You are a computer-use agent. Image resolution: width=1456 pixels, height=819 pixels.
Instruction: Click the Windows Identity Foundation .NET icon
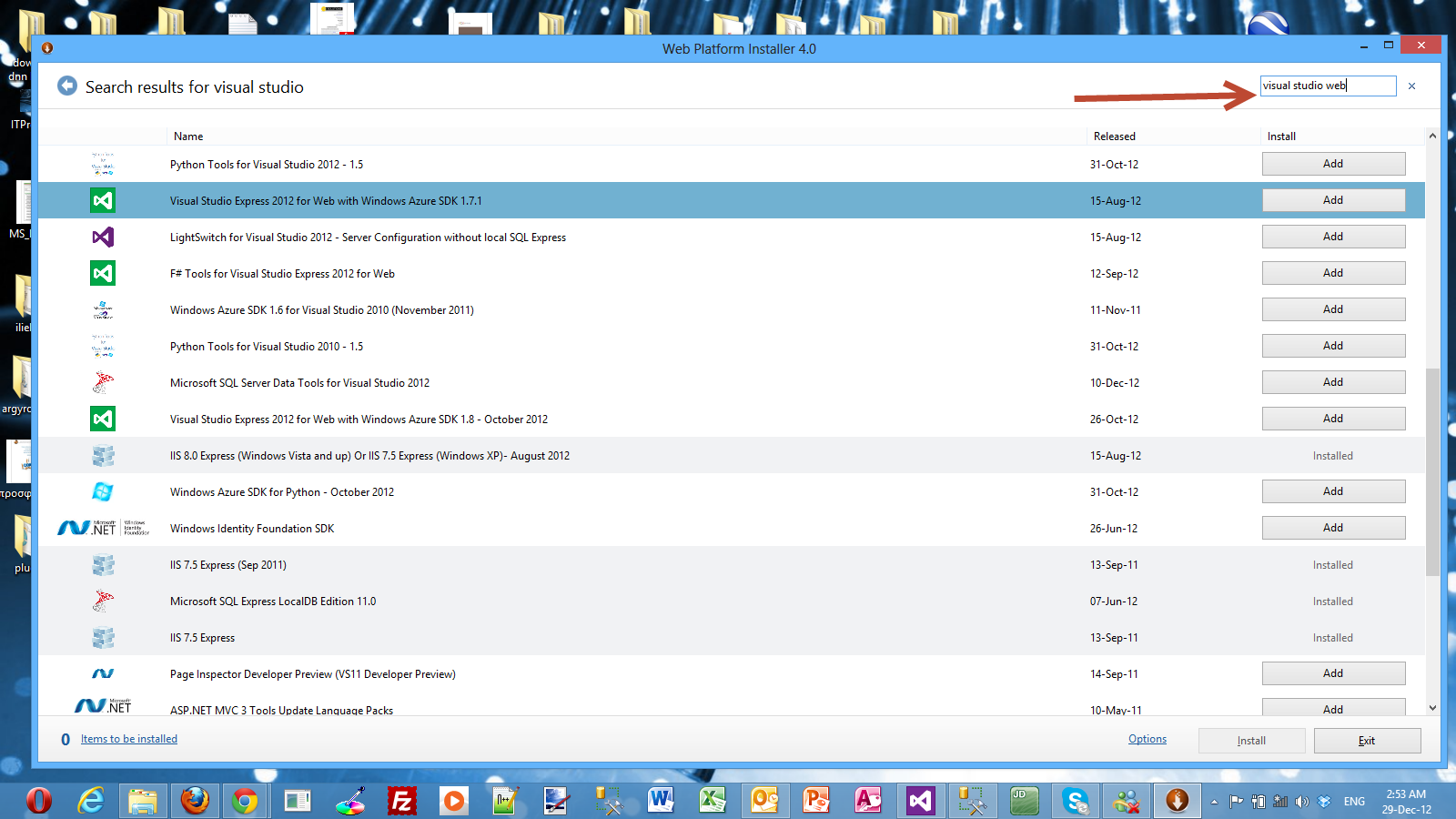[x=103, y=528]
